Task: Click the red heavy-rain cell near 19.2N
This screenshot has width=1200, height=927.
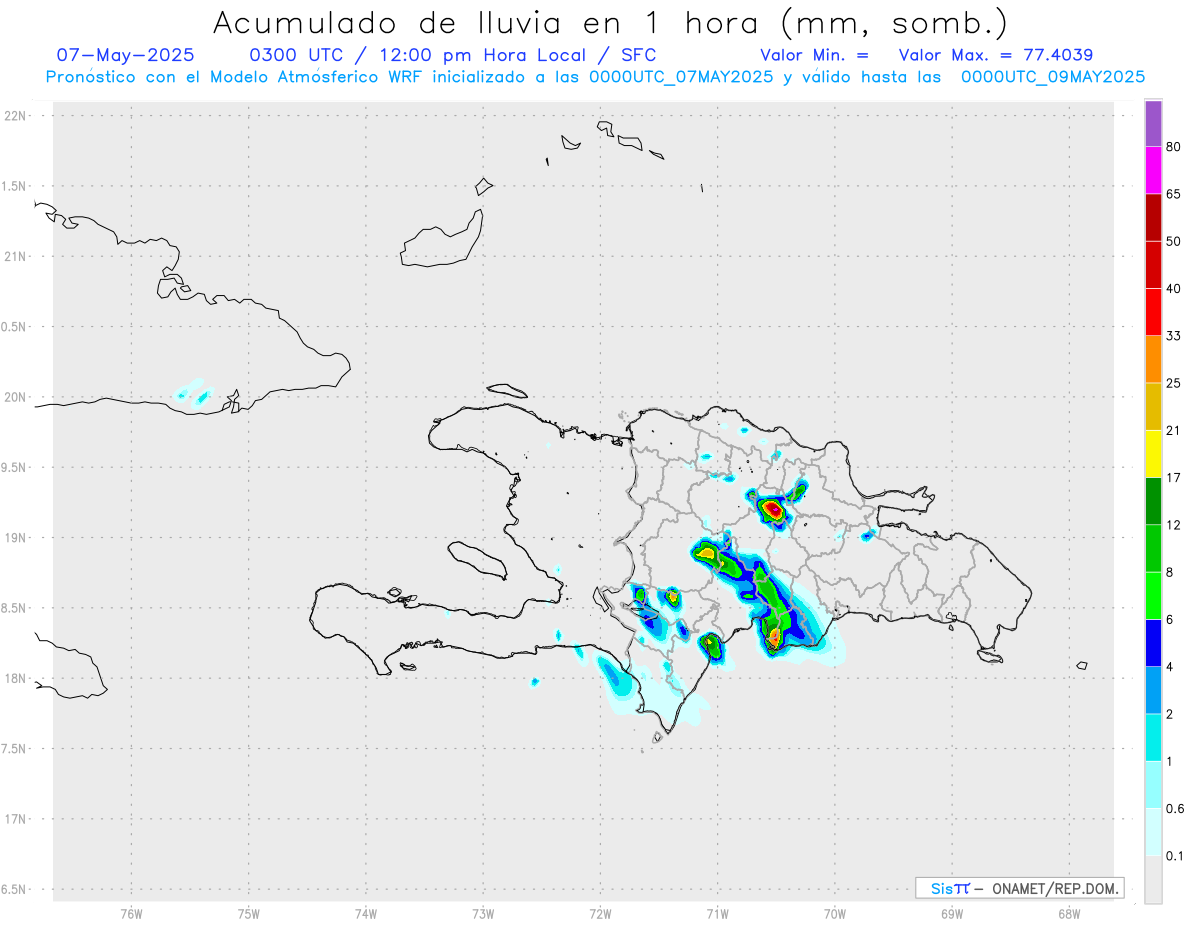Action: [773, 509]
